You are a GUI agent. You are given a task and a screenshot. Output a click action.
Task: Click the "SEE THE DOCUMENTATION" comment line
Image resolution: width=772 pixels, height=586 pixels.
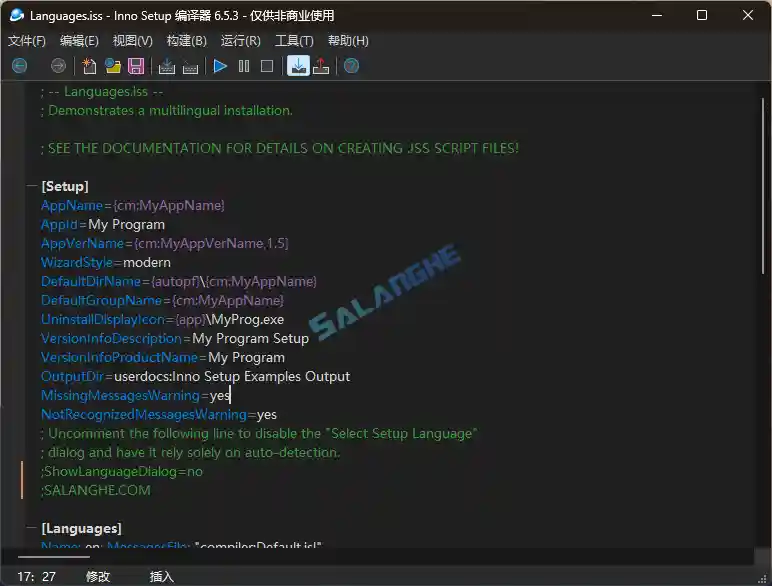(280, 148)
